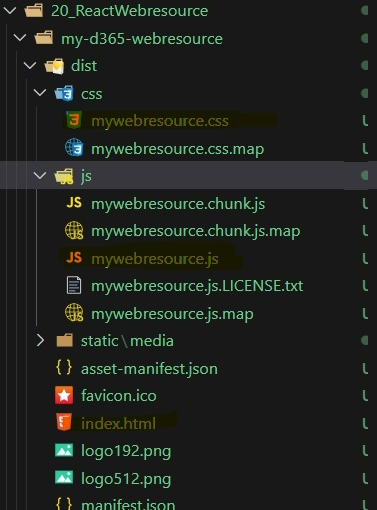Viewport: 377px width, 510px height.
Task: Open the logo512.png file
Action: point(126,479)
